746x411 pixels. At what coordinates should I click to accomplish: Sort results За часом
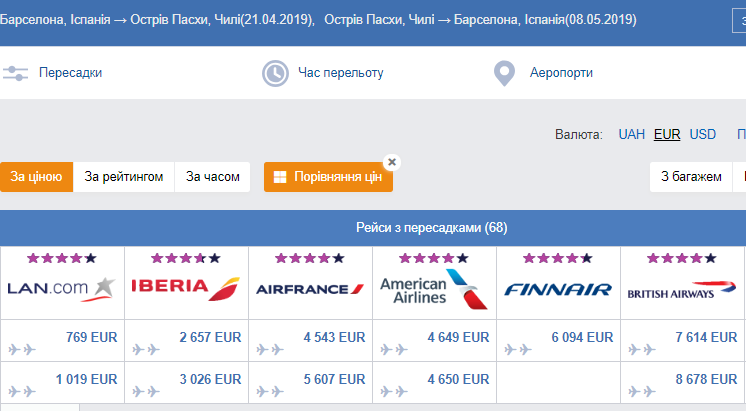212,177
